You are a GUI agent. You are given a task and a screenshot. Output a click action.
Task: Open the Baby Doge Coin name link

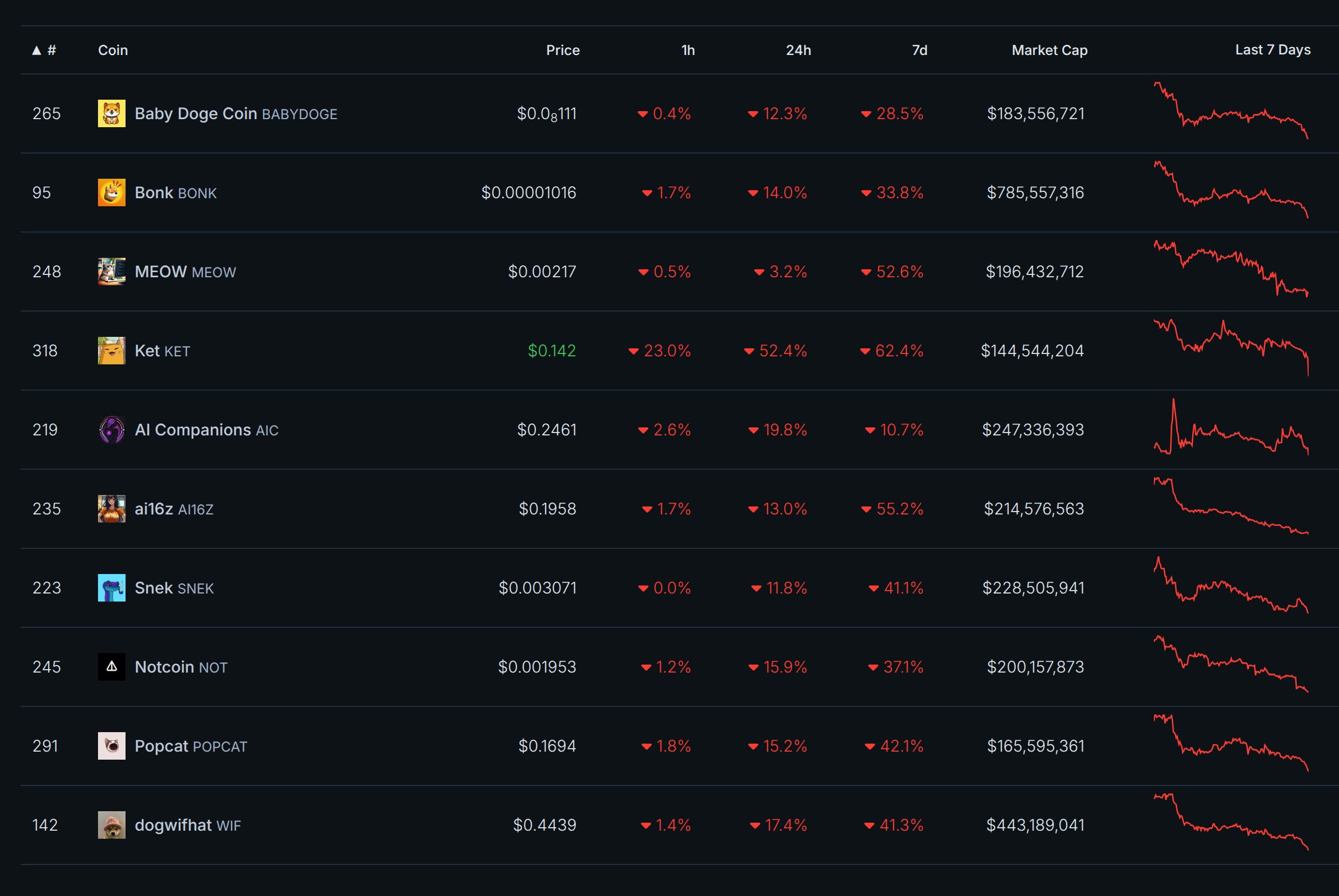pos(195,113)
